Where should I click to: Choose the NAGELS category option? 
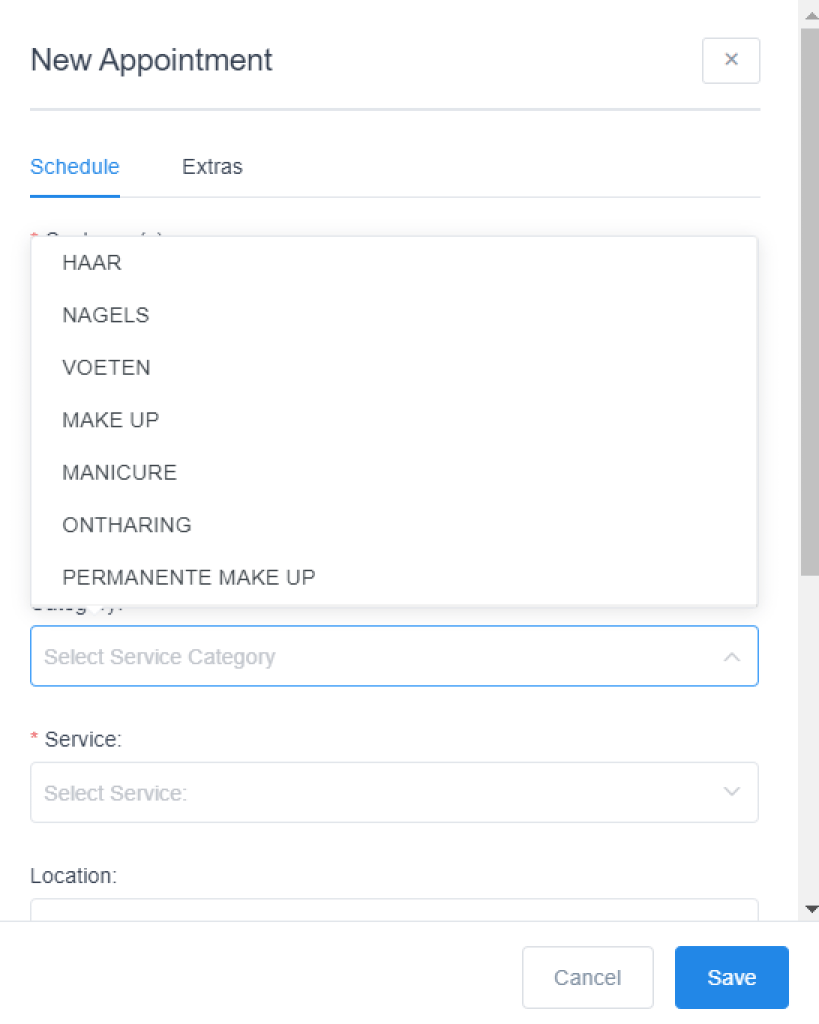pos(106,315)
